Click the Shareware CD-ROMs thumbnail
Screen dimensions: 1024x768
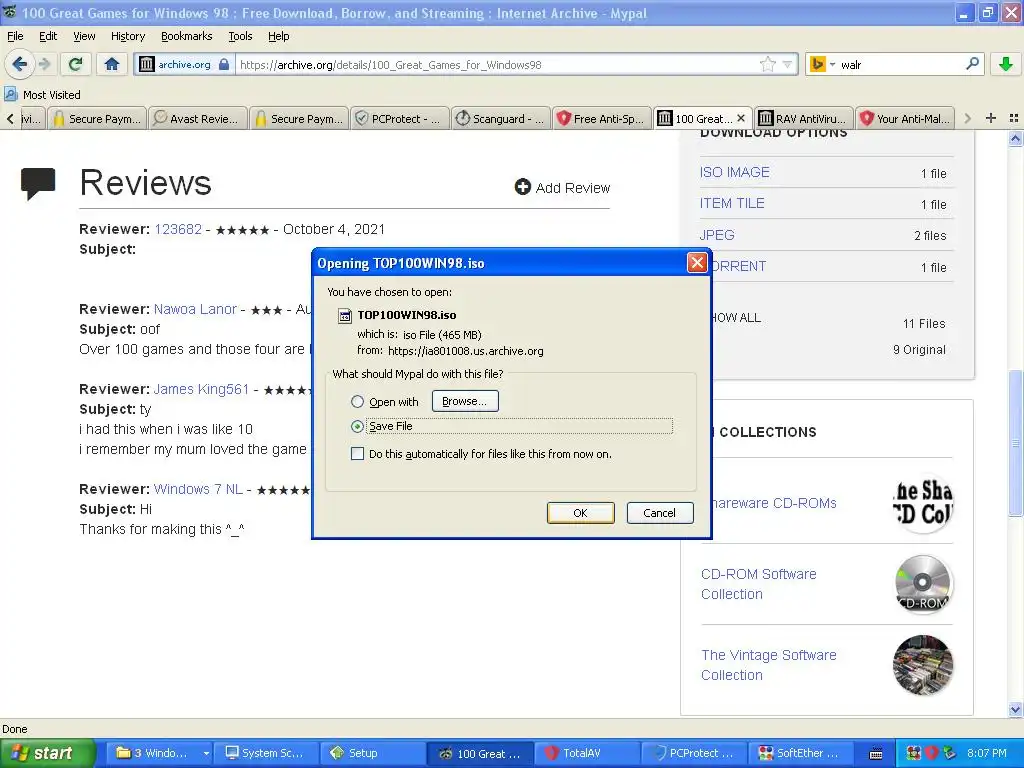923,503
